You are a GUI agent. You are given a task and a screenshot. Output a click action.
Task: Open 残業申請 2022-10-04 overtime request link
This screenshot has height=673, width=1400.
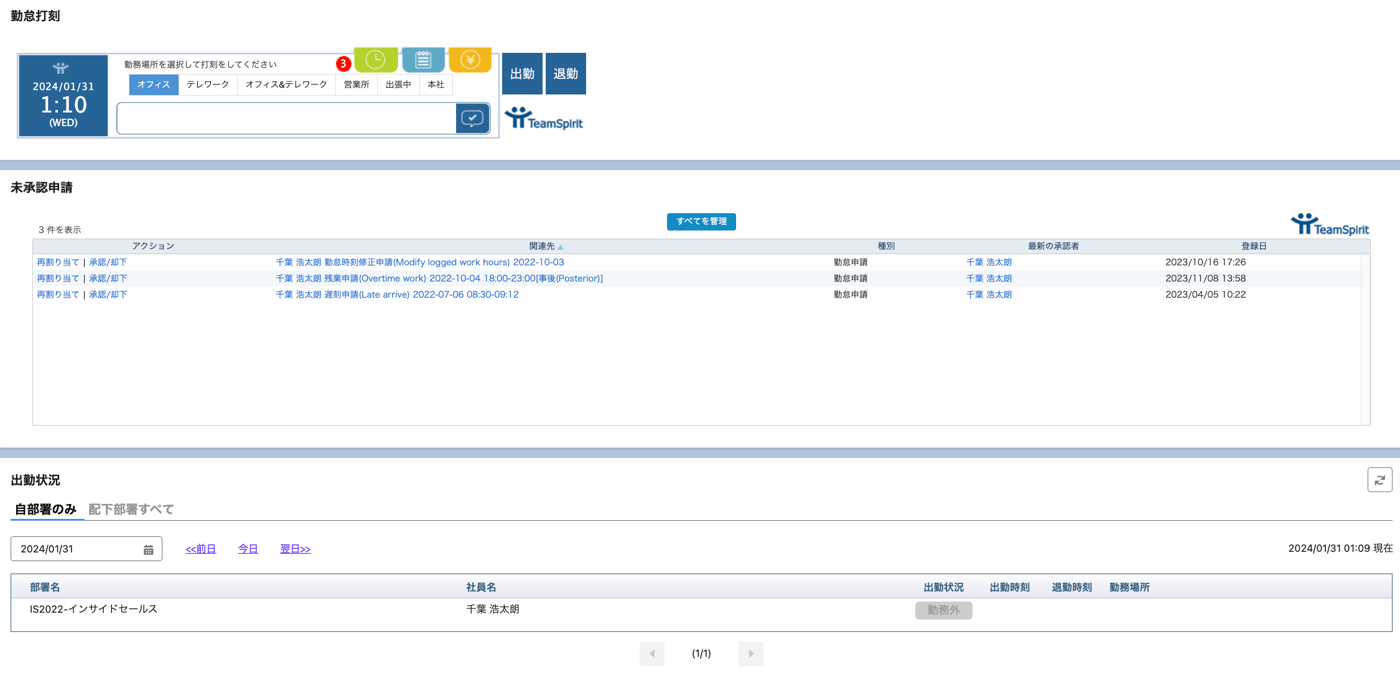[x=439, y=279]
